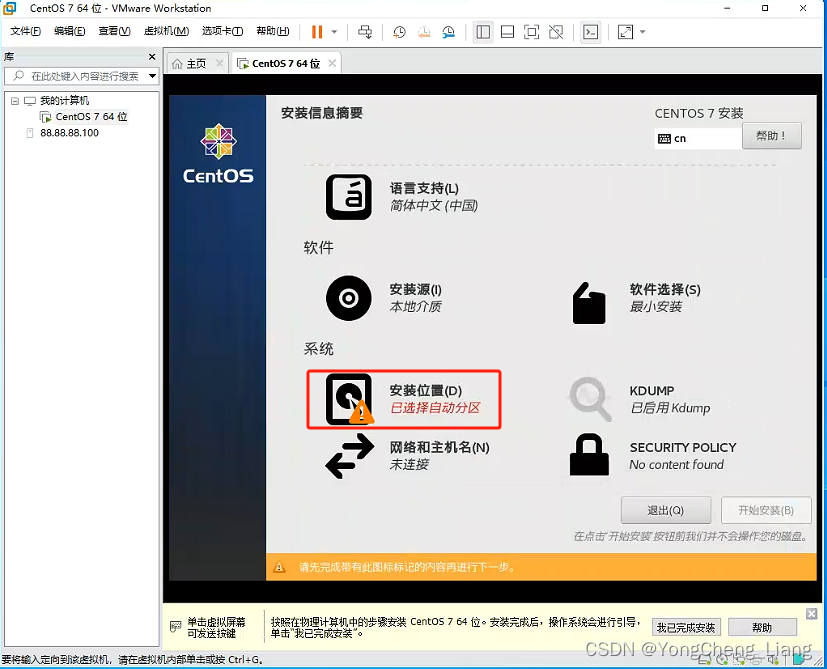Open the snapshot manager wrench-clock icon
Image resolution: width=827 pixels, height=669 pixels.
pos(449,32)
